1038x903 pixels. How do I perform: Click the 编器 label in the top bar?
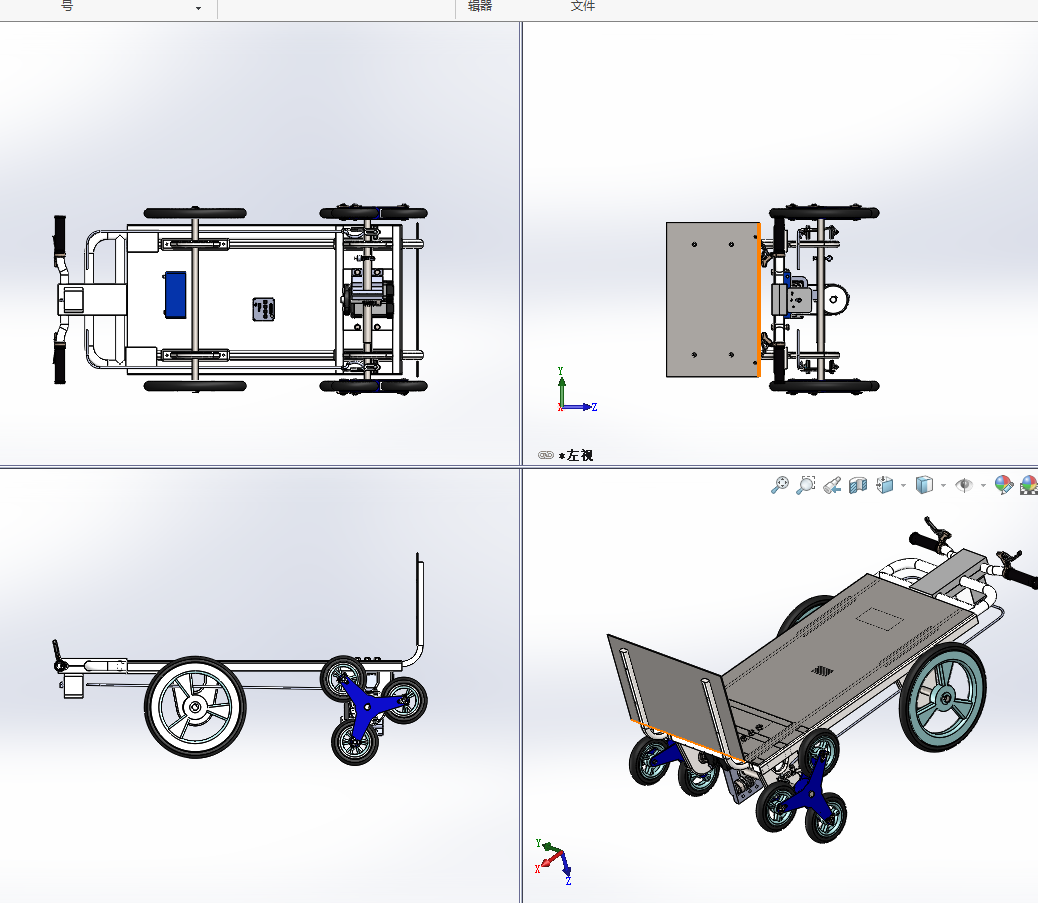coord(480,6)
